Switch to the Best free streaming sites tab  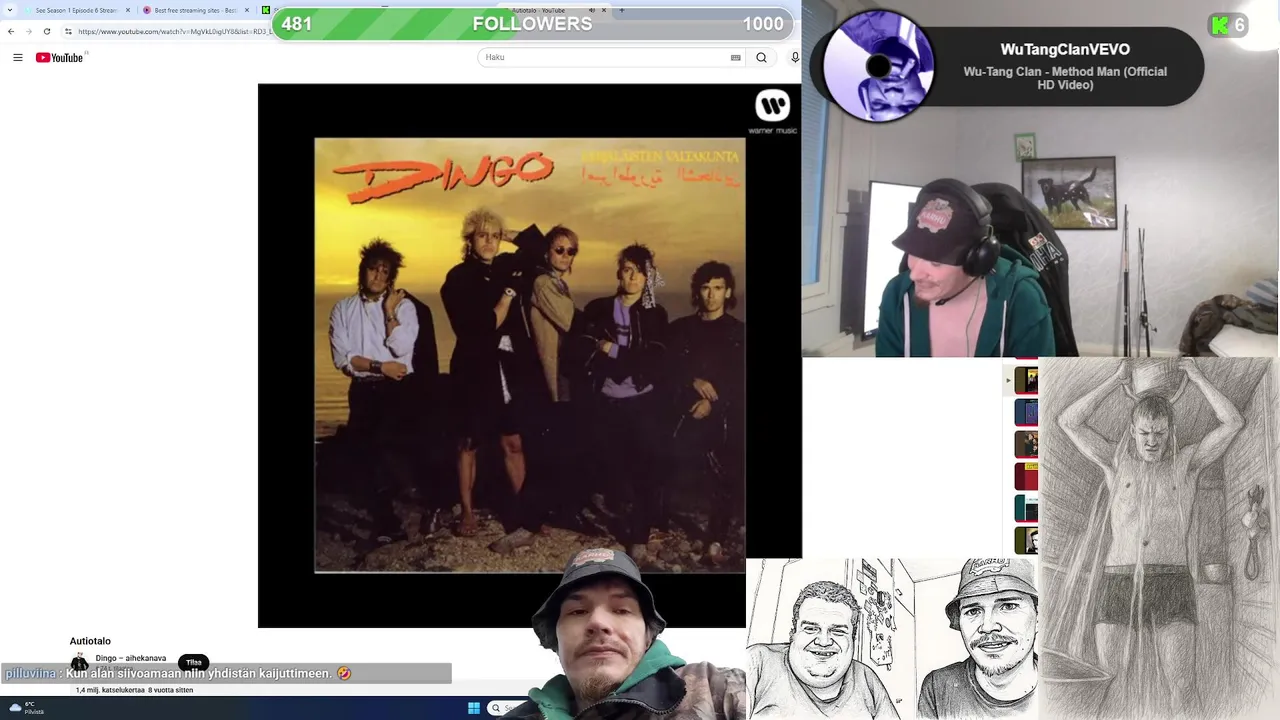(x=195, y=10)
